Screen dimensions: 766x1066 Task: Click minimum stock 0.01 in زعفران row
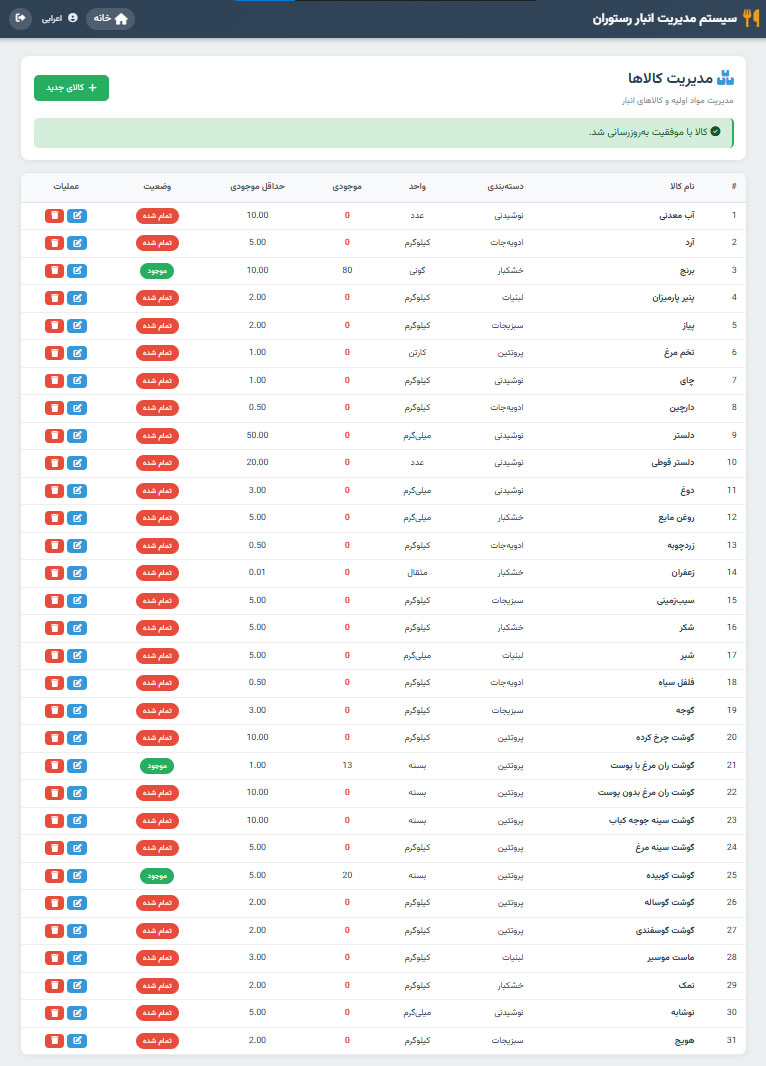click(x=258, y=572)
